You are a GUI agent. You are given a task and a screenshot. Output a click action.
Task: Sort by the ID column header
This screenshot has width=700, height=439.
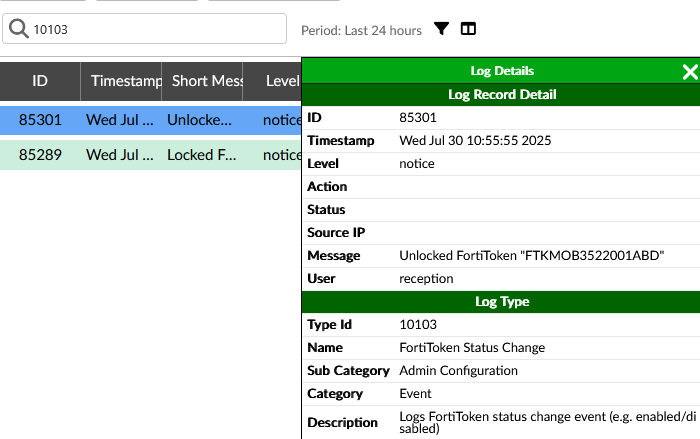[x=40, y=81]
